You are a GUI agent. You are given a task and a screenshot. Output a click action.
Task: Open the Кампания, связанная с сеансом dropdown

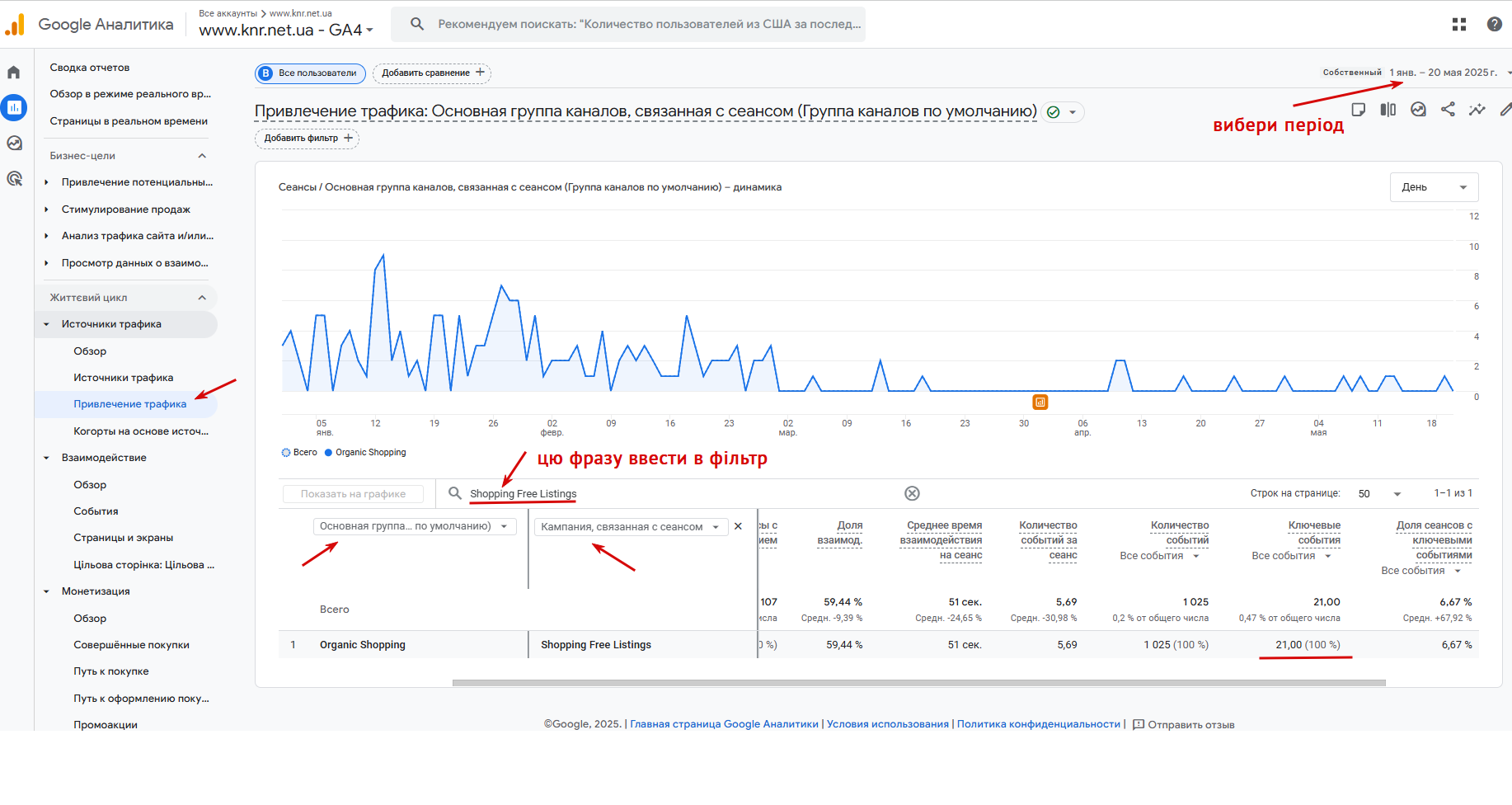pyautogui.click(x=631, y=527)
